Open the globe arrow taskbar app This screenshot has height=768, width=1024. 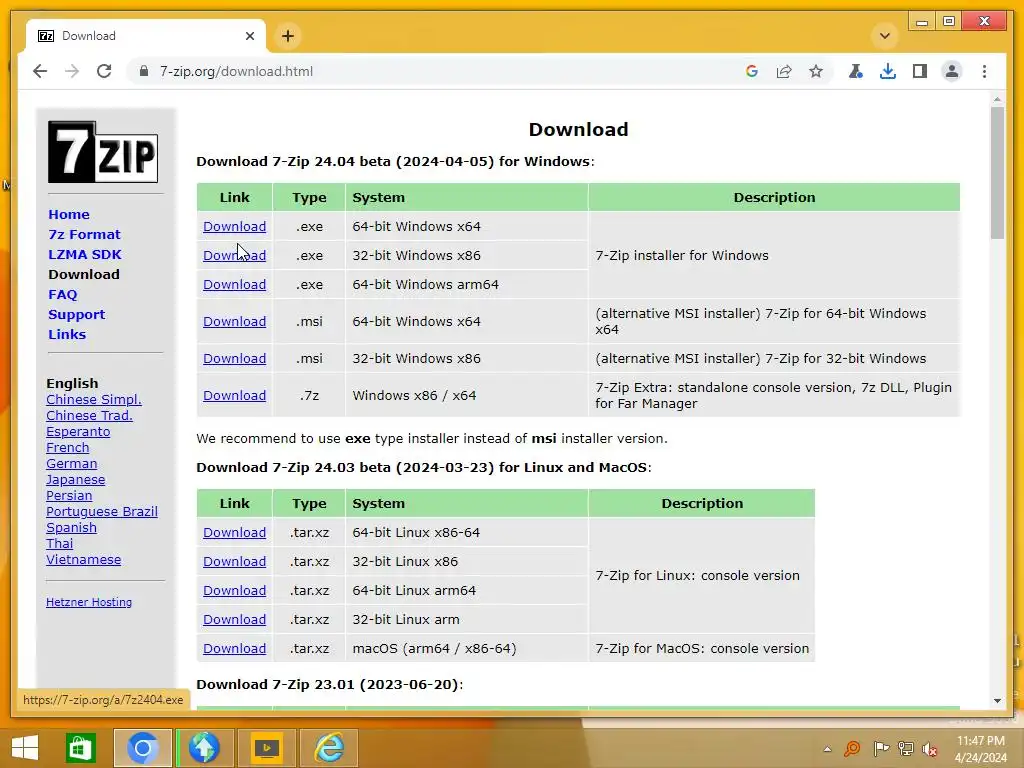204,748
